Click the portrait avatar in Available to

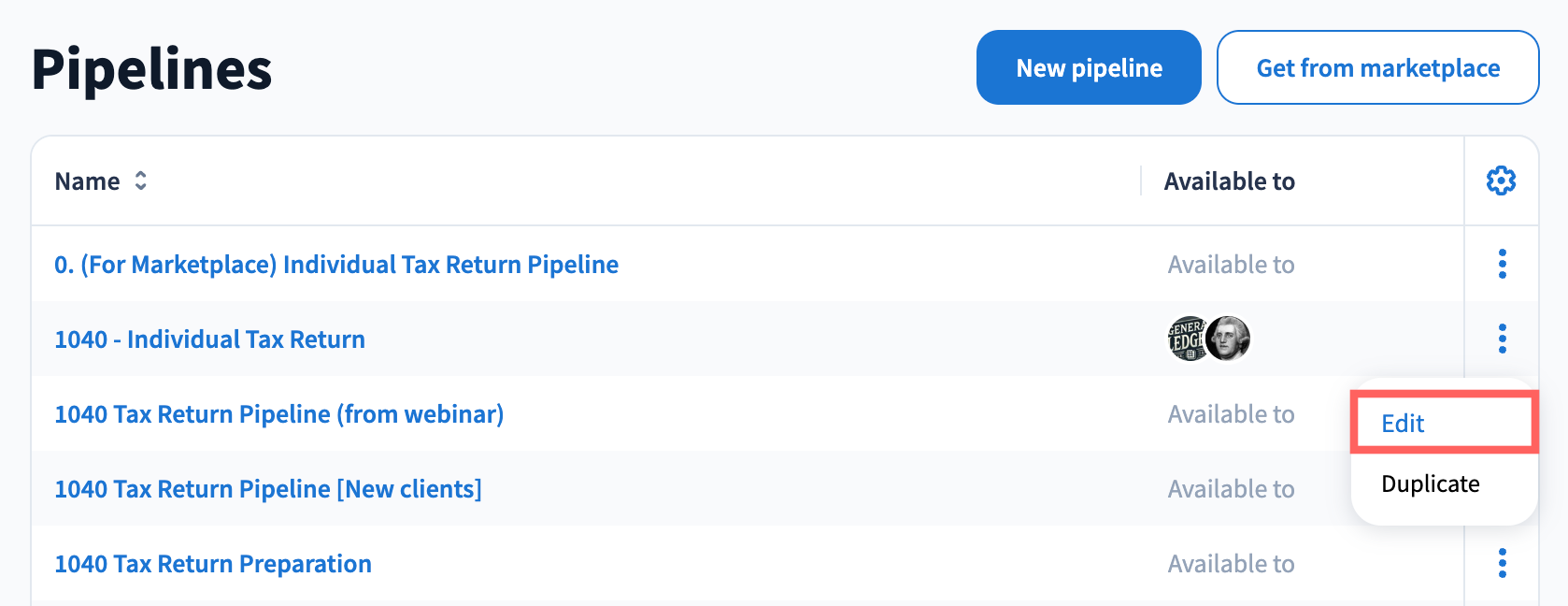pos(1229,339)
